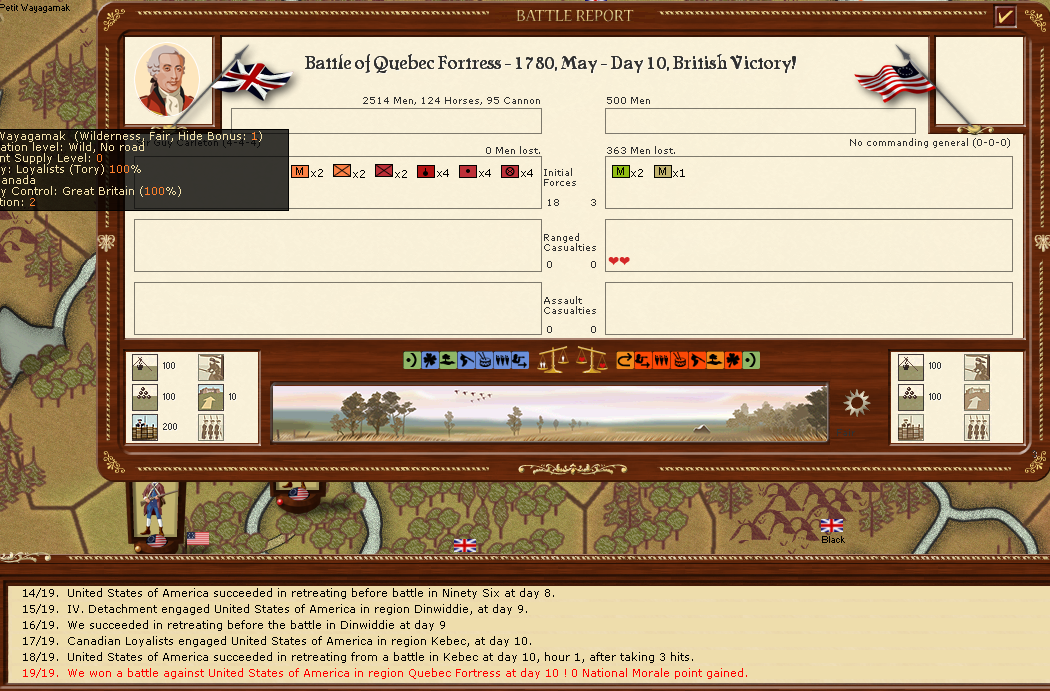Viewport: 1050px width, 691px height.
Task: Click Sir Guy Carleton's portrait
Action: 166,80
